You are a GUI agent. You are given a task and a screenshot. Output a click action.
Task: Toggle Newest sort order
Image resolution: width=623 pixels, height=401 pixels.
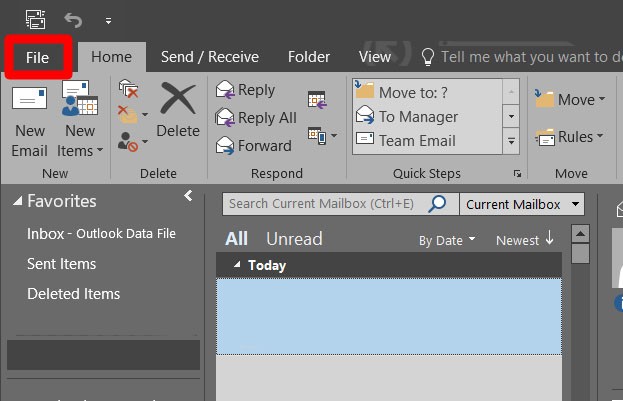click(525, 240)
